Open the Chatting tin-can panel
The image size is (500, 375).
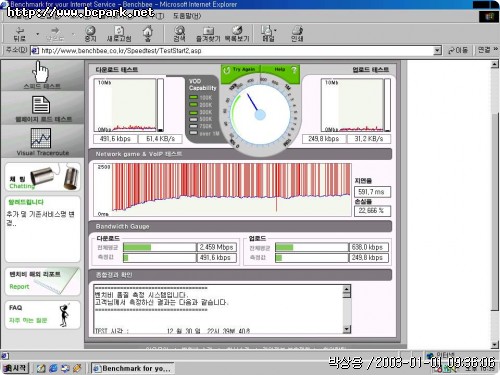[43, 177]
